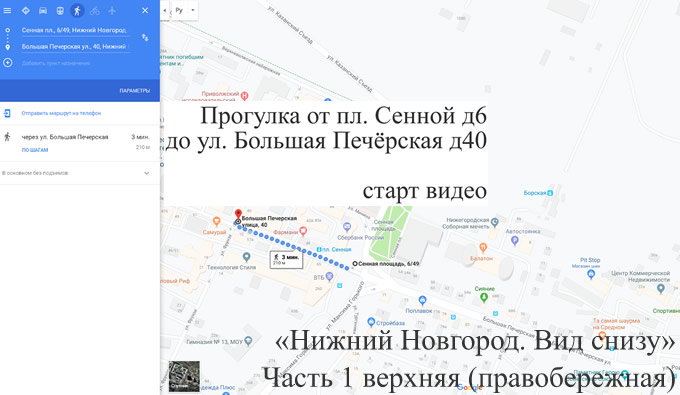680x395 pixels.
Task: Add another destination with plus icon
Action: pos(7,63)
